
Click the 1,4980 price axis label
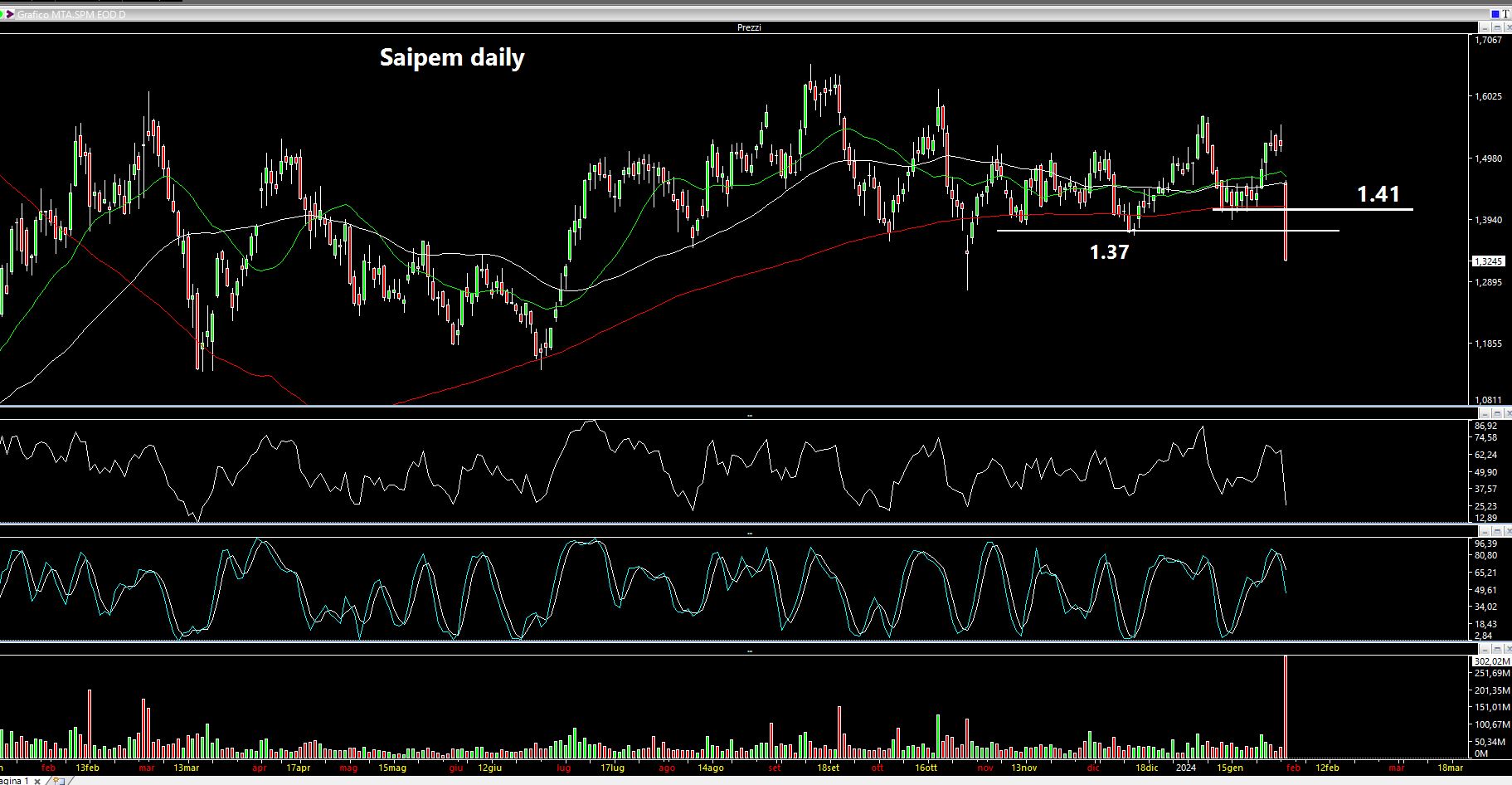tap(1490, 158)
